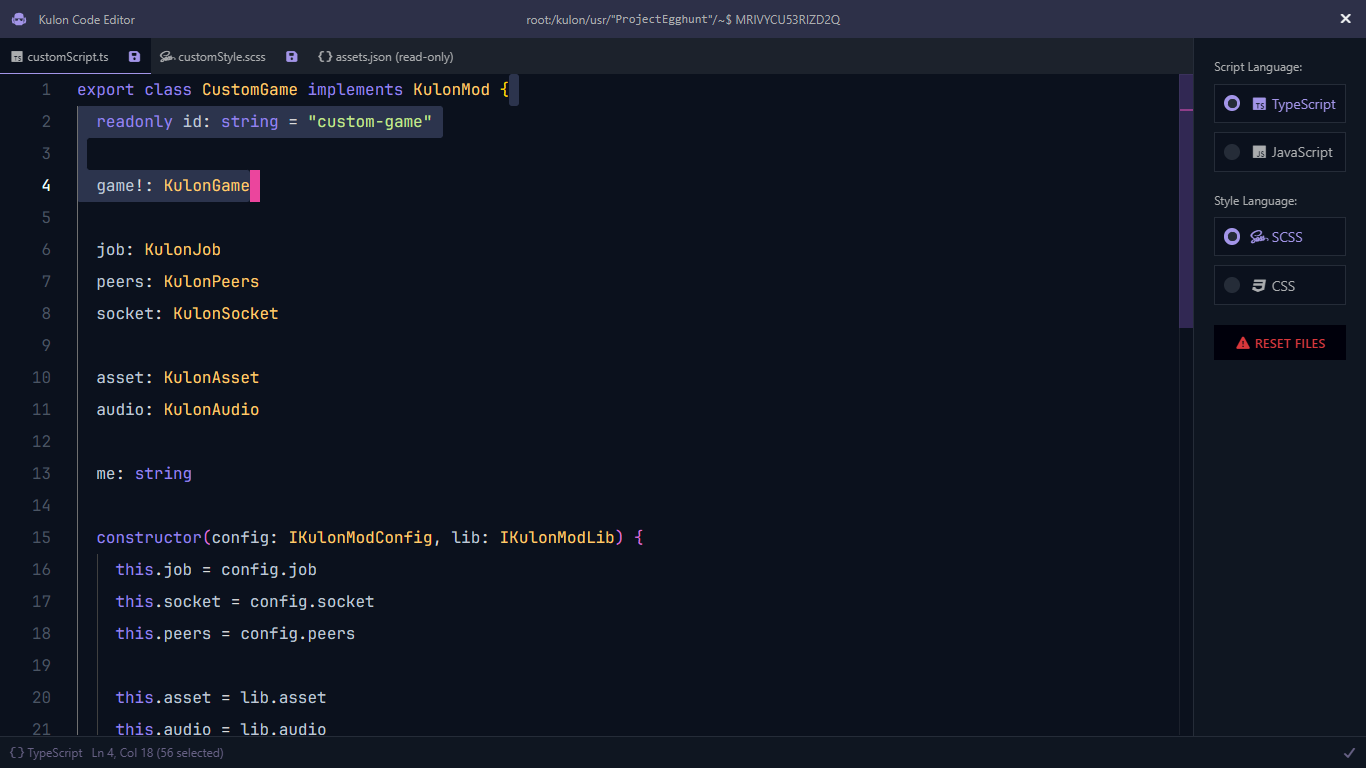
Task: Select TypeScript as the script language
Action: (x=1280, y=103)
